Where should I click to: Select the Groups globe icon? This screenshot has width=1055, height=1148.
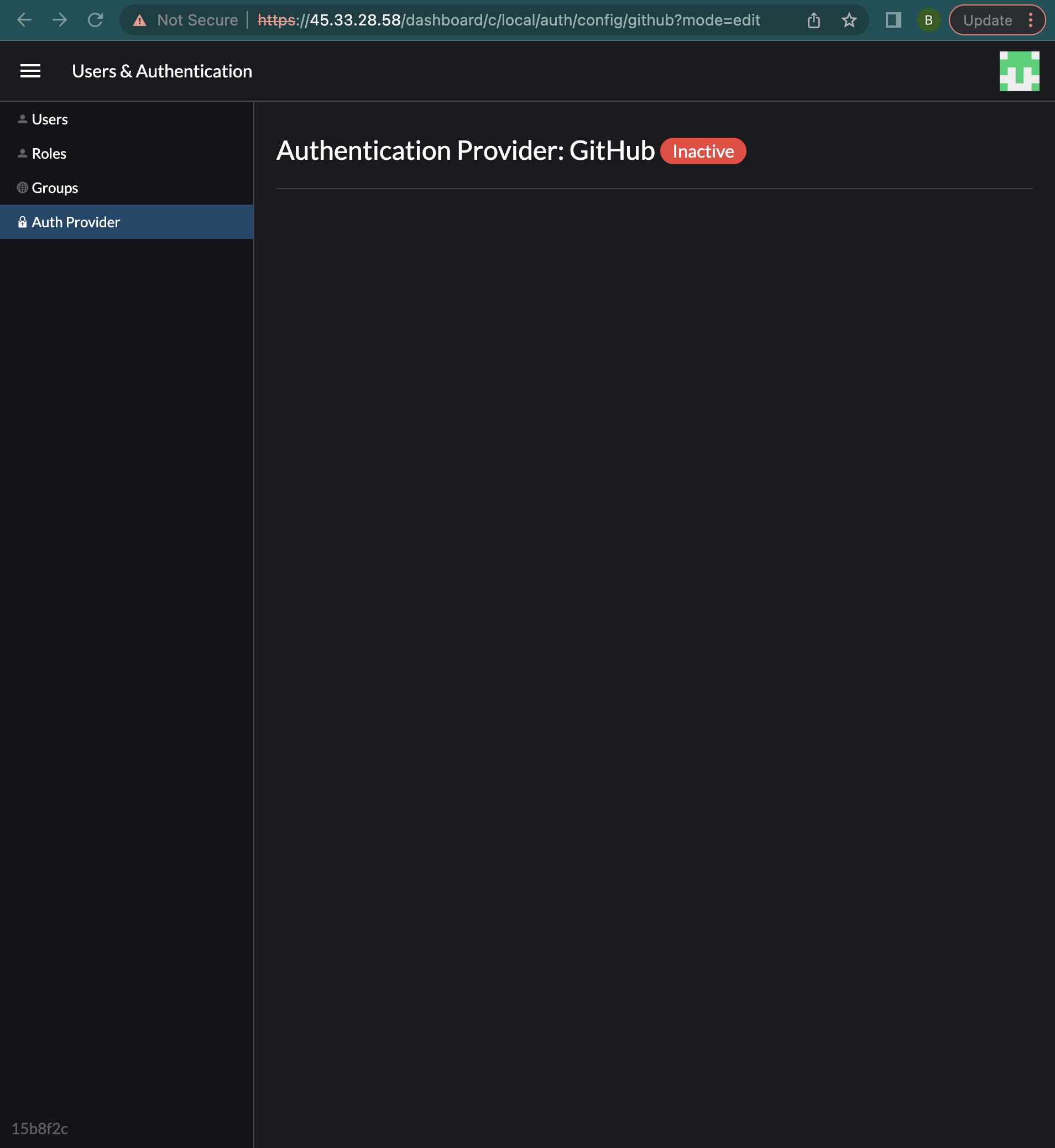(22, 187)
